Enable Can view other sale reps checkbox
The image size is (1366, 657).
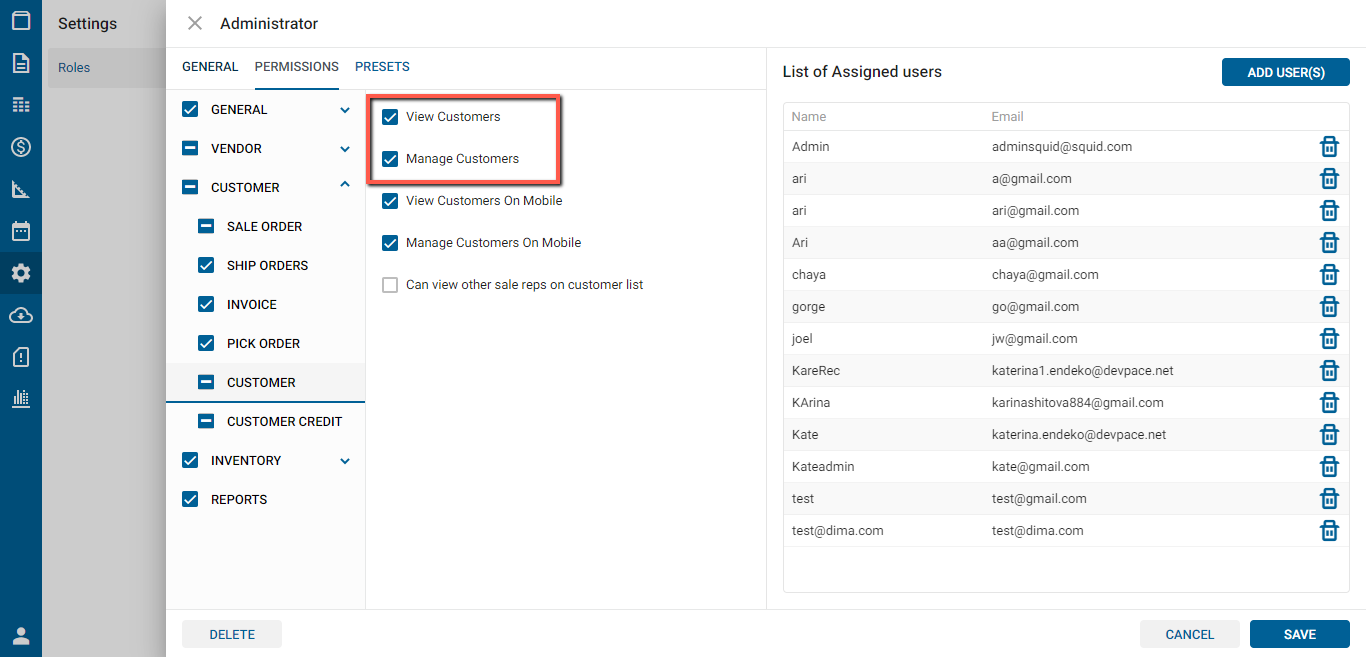coord(390,285)
